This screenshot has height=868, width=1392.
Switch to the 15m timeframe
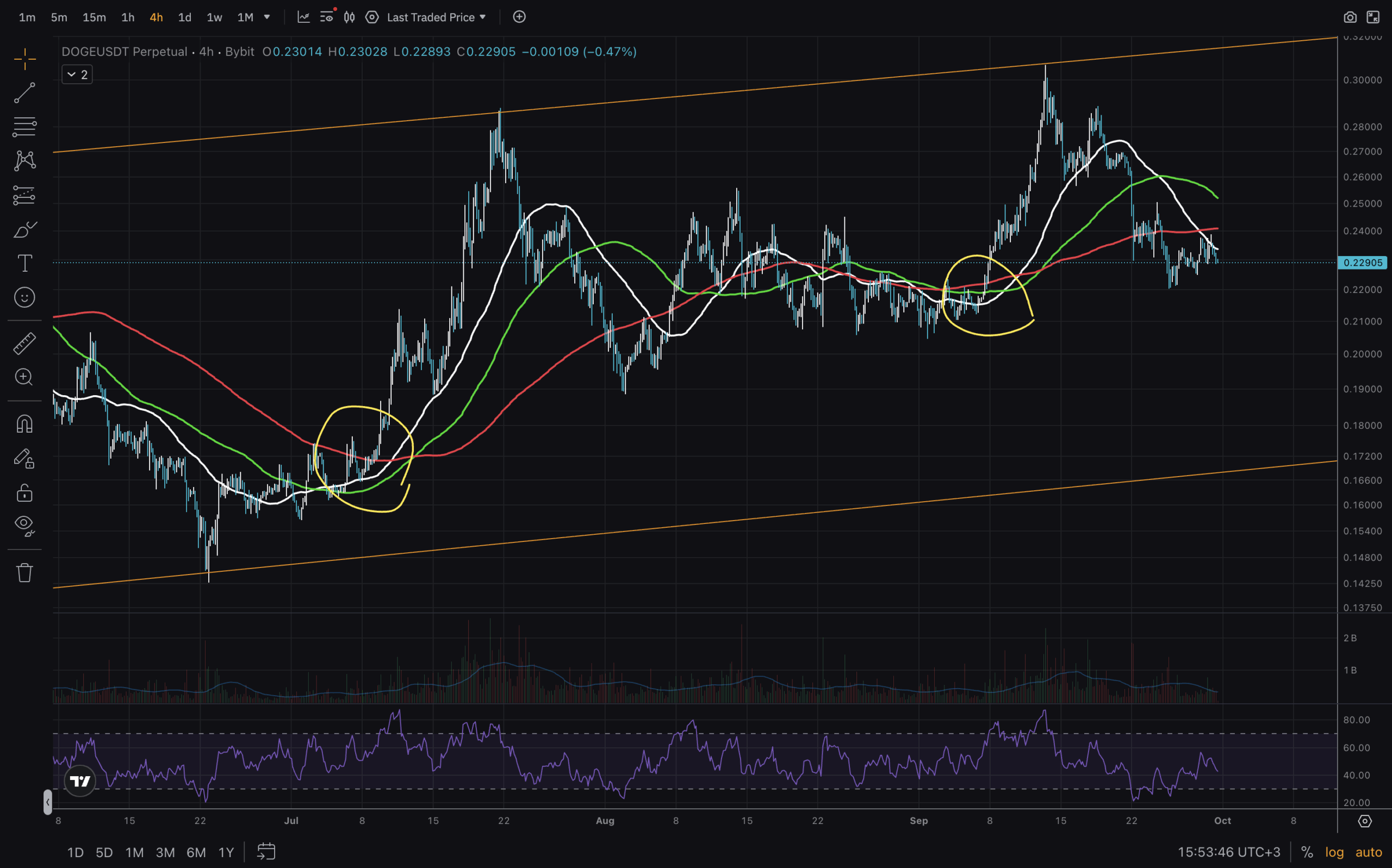[x=94, y=17]
